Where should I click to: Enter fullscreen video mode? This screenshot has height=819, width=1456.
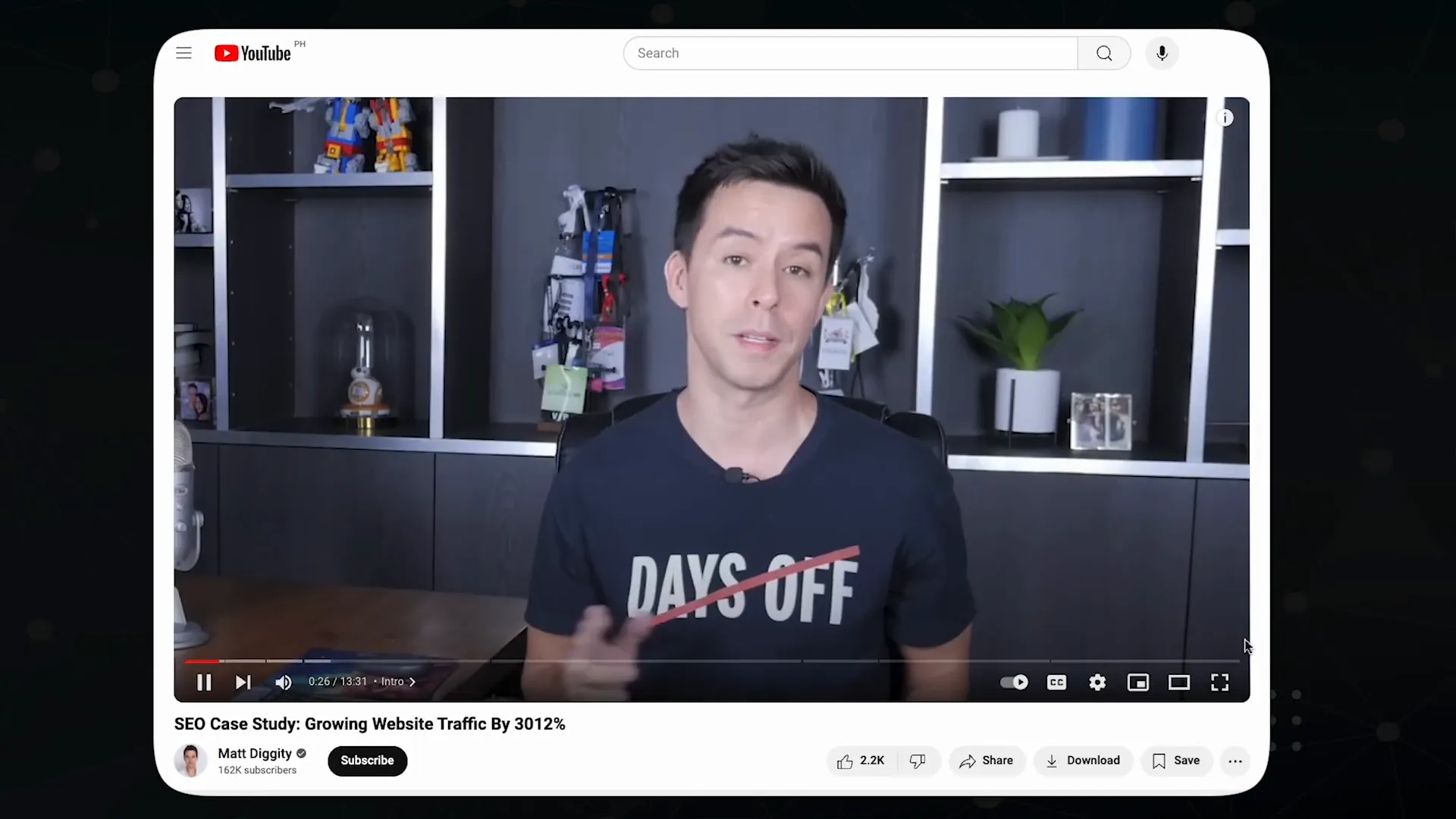[1220, 682]
